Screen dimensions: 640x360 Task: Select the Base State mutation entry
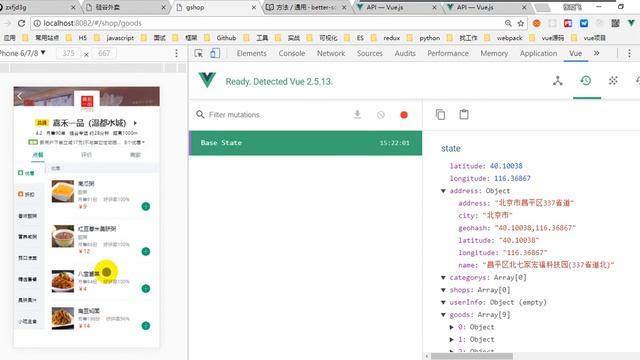point(305,143)
